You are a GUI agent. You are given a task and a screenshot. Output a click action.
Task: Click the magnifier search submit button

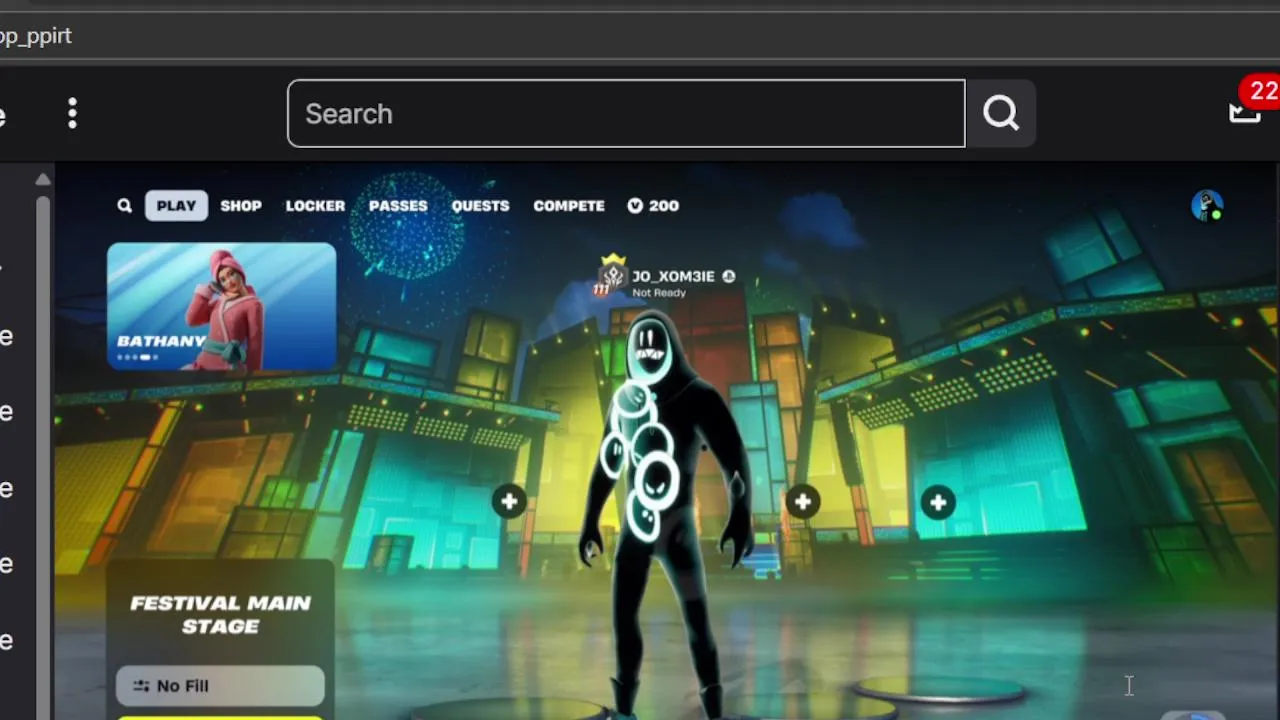1001,114
